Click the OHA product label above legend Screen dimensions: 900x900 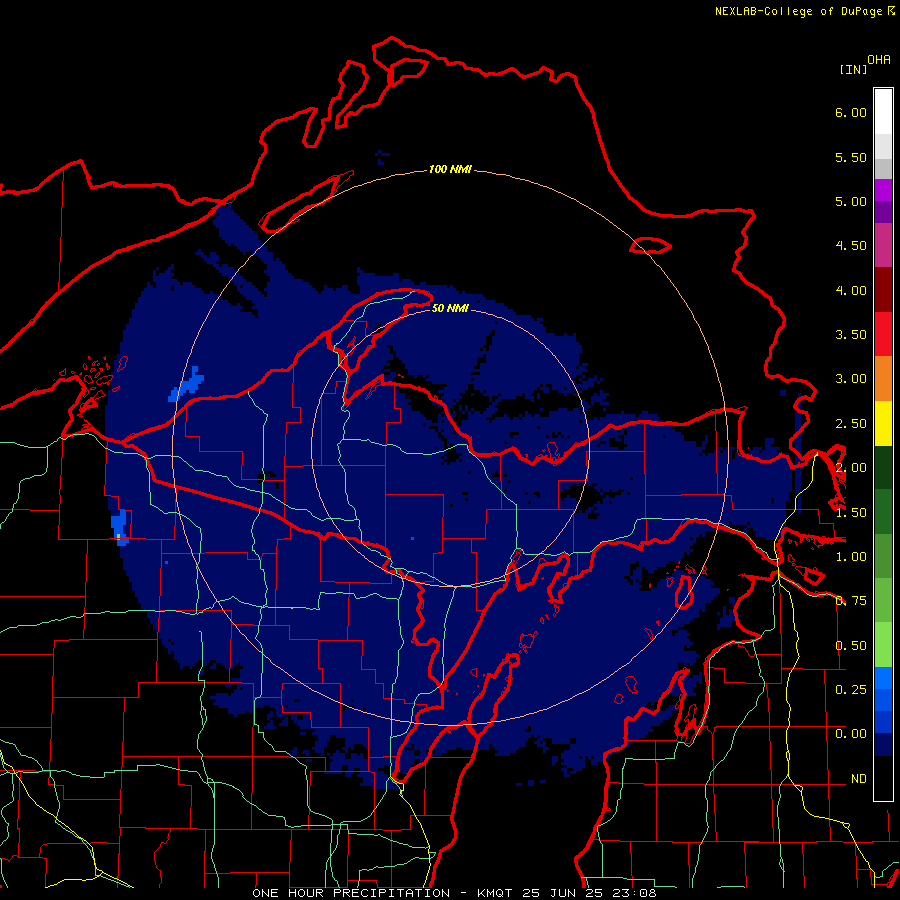click(x=879, y=60)
